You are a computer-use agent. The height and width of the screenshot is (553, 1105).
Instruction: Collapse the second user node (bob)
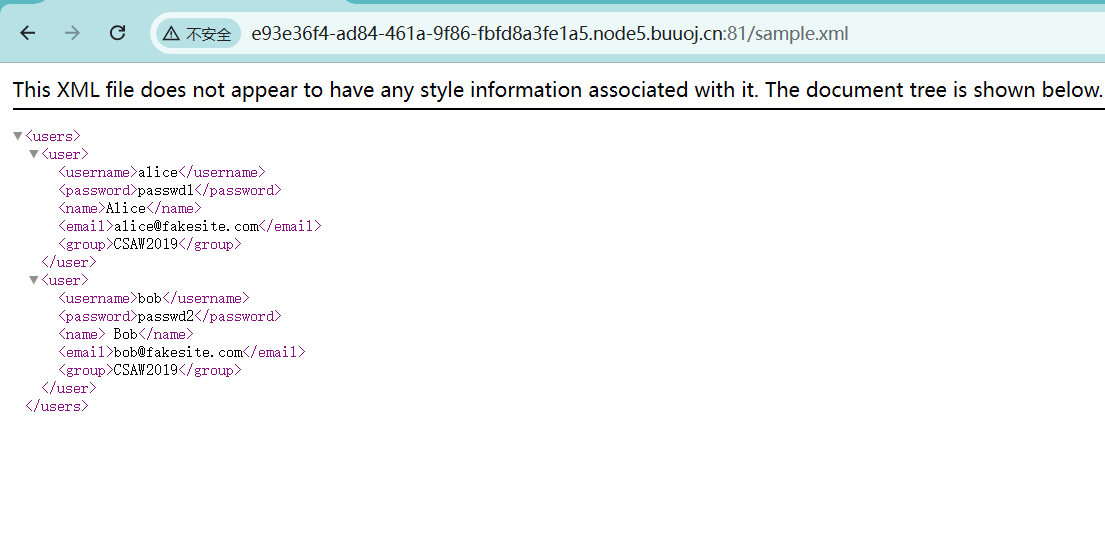click(x=33, y=280)
